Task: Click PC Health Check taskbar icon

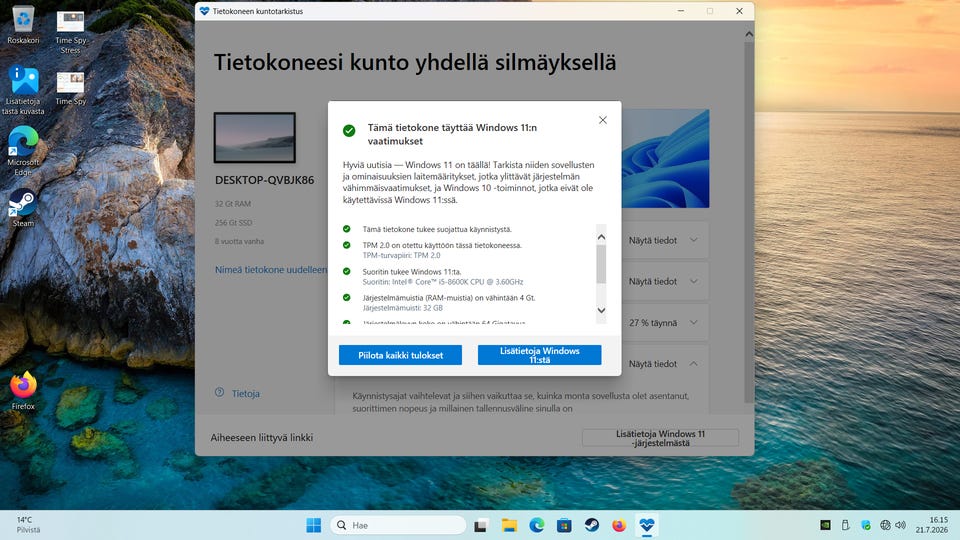Action: (647, 525)
